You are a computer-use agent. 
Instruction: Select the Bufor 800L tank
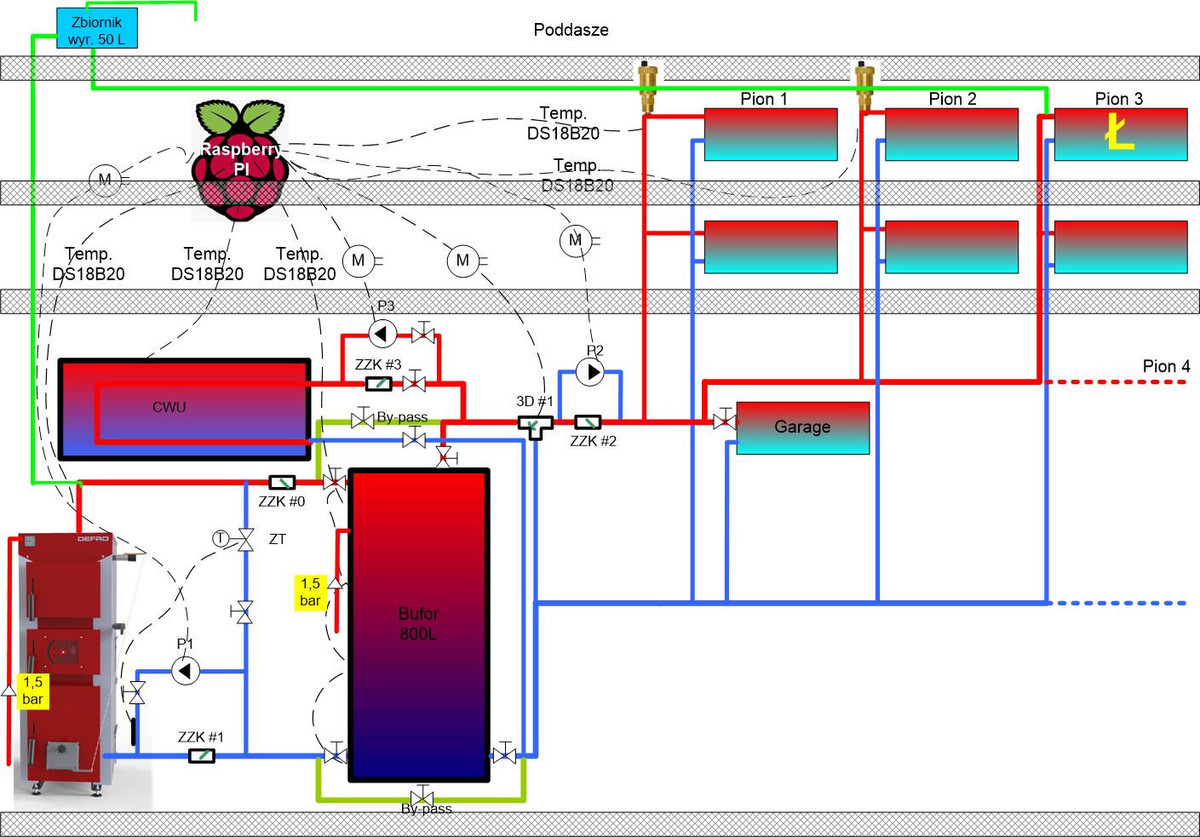click(x=418, y=624)
